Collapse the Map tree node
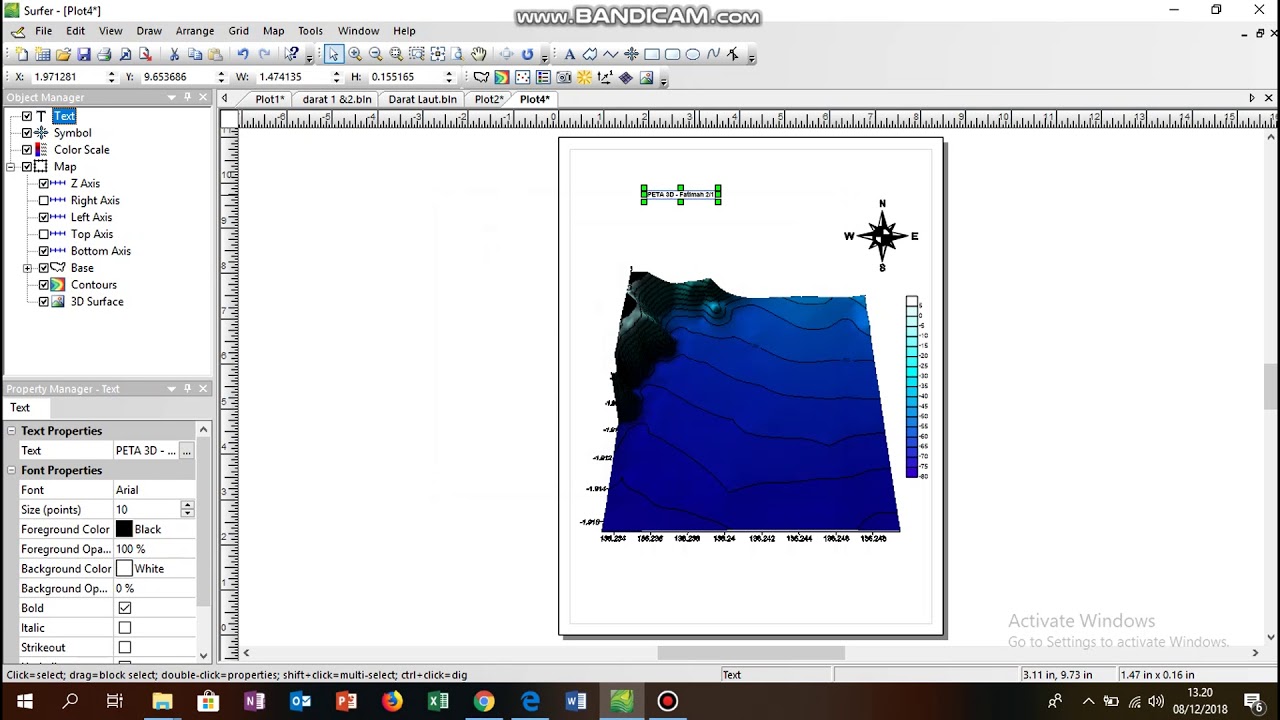This screenshot has height=720, width=1280. 11,167
